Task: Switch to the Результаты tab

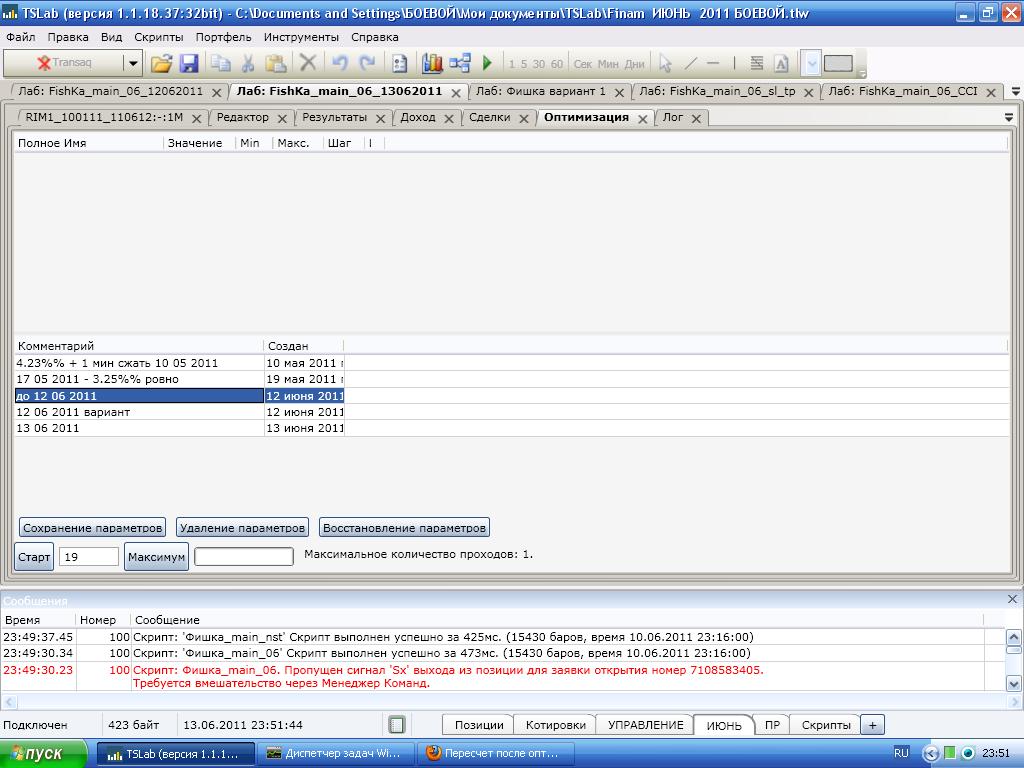Action: [x=334, y=117]
